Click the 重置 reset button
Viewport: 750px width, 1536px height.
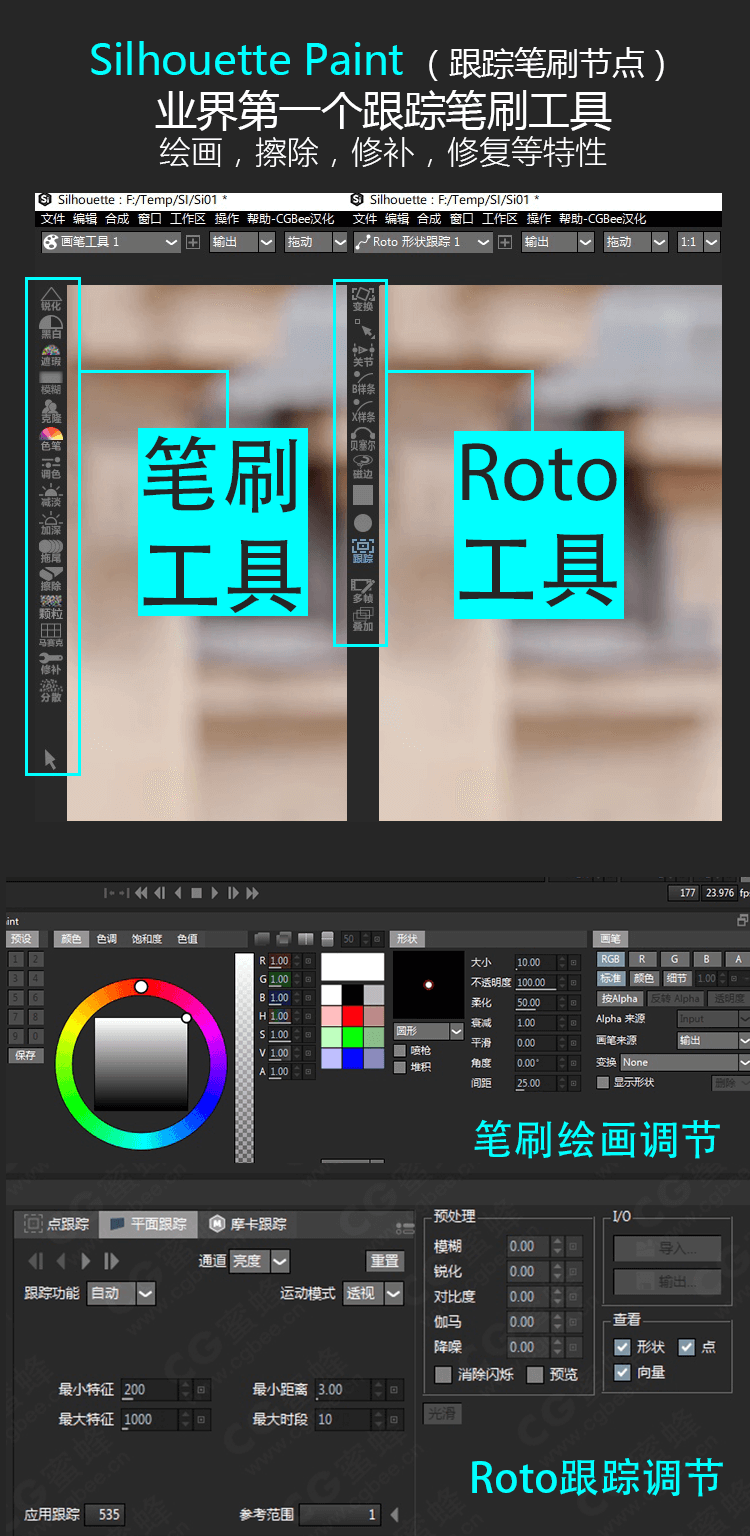click(385, 1261)
